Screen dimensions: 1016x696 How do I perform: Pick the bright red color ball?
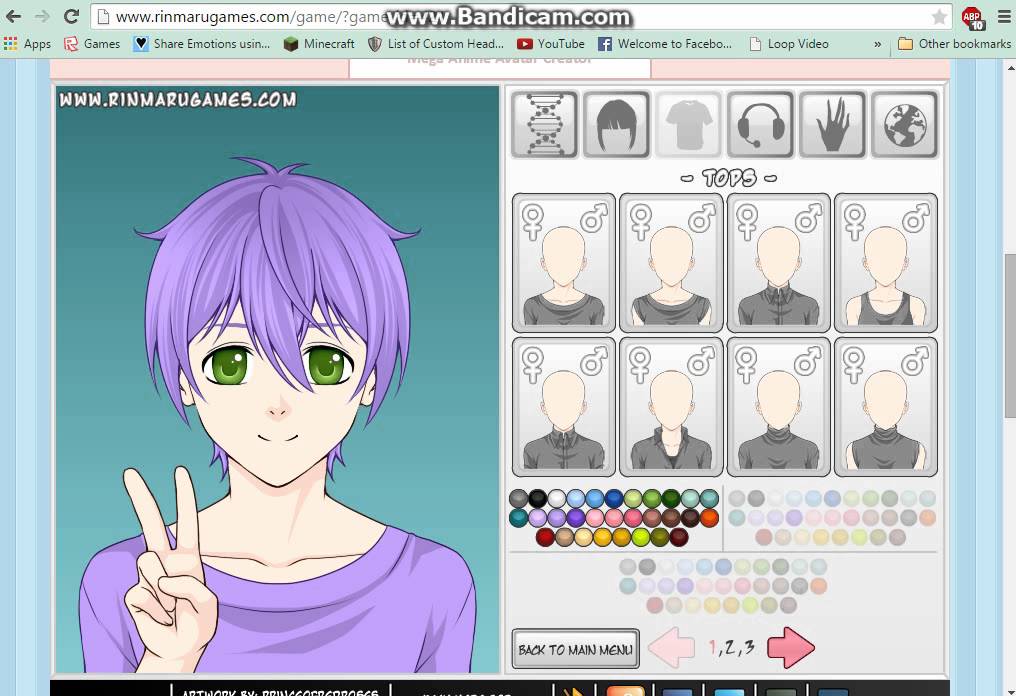click(x=545, y=537)
